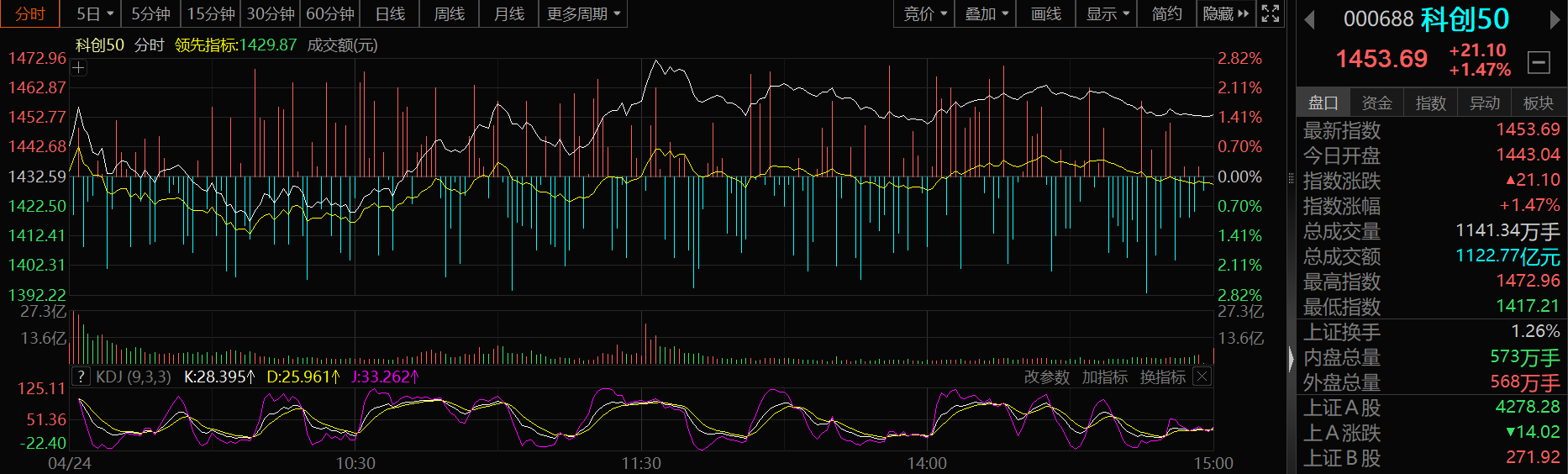Viewport: 1568px width, 474px height.
Task: Toggle 简约 simple view mode
Action: (1166, 13)
